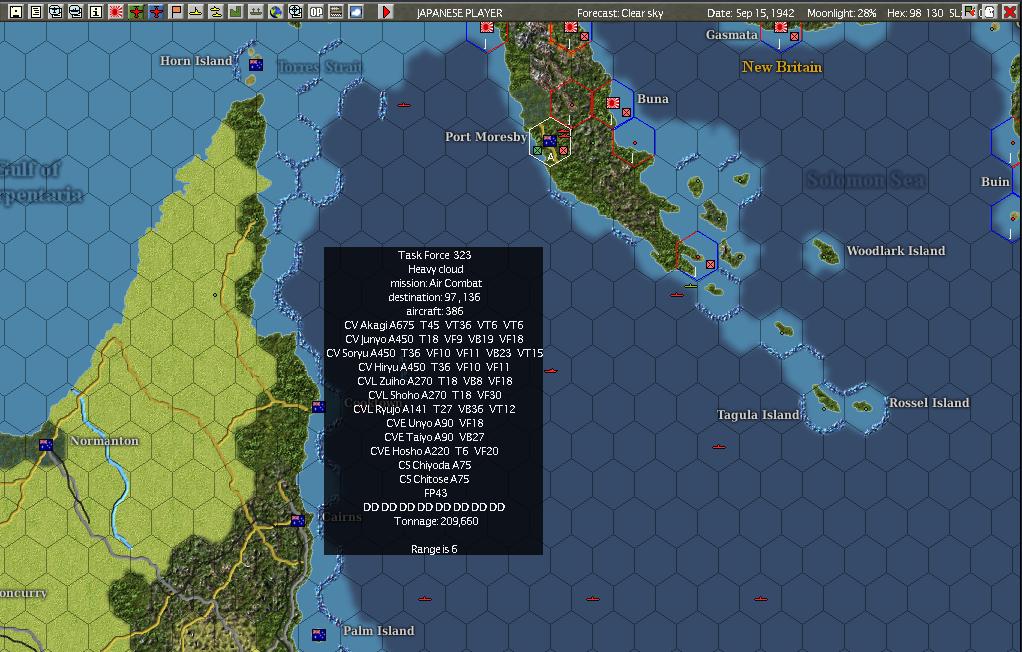This screenshot has width=1022, height=652.
Task: Click the 'CVL Shoho A270' row in tooltip
Action: [x=434, y=395]
